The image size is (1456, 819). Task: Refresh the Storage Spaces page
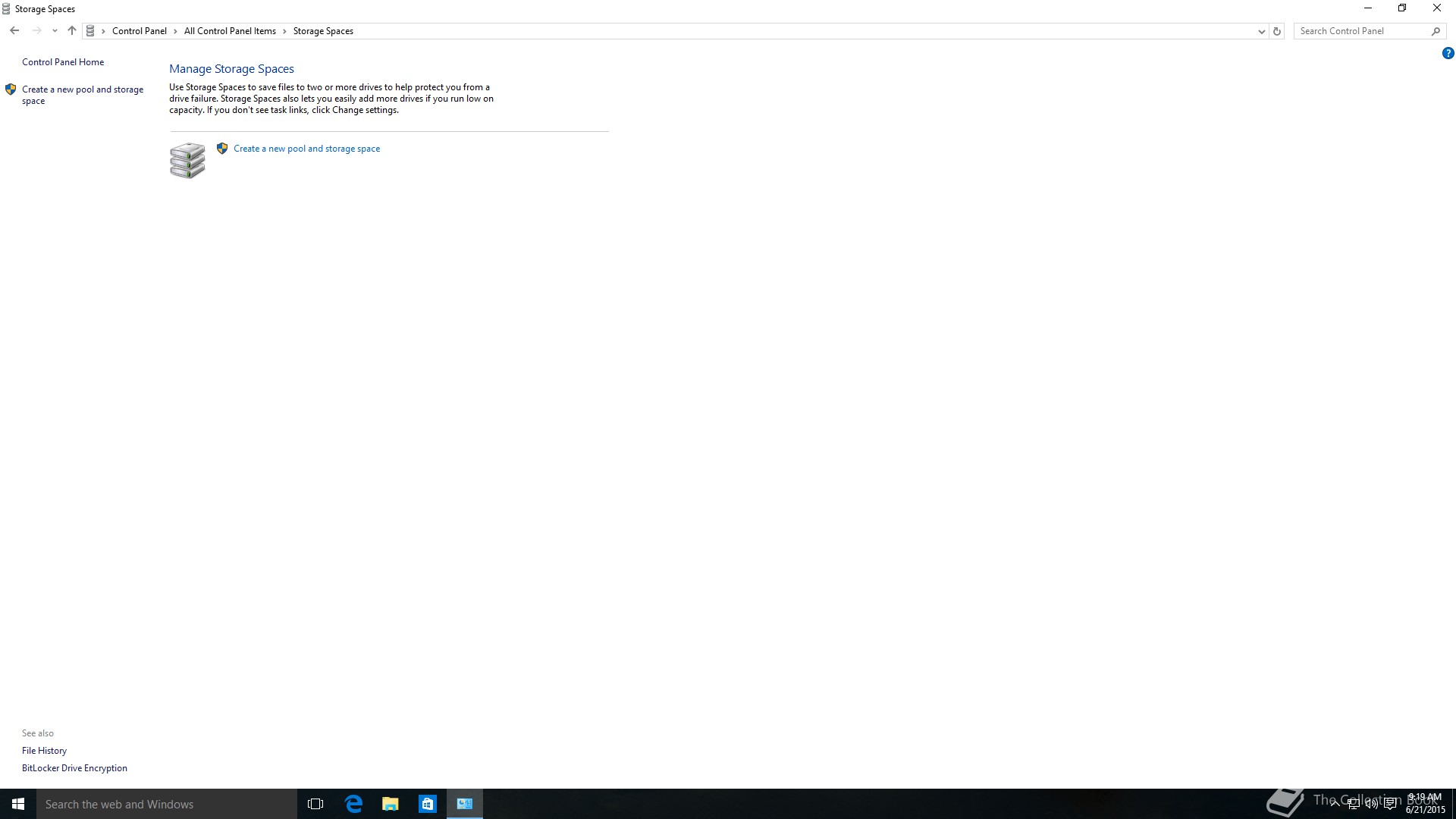click(1277, 31)
